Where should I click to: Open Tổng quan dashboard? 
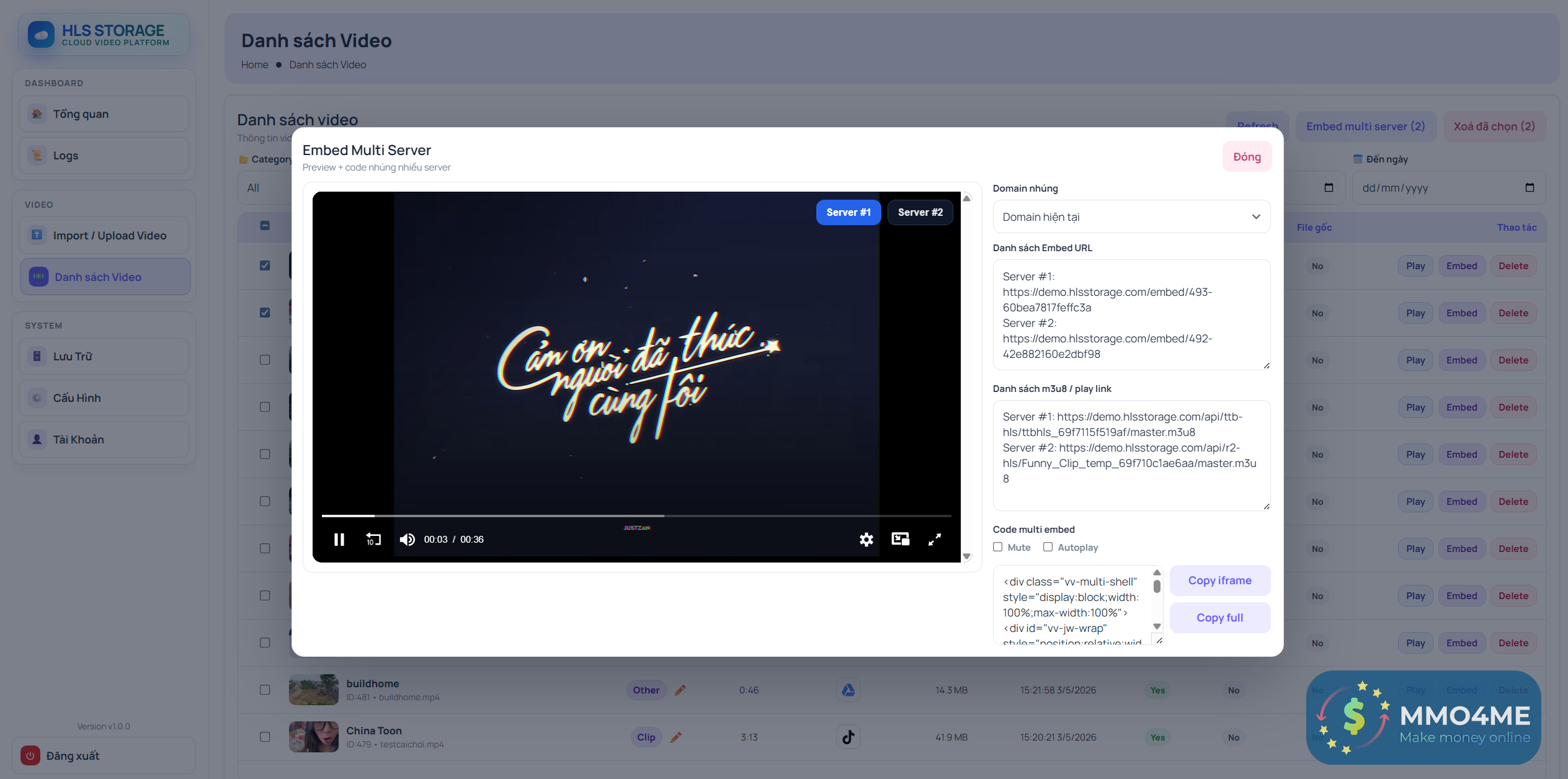click(x=104, y=114)
